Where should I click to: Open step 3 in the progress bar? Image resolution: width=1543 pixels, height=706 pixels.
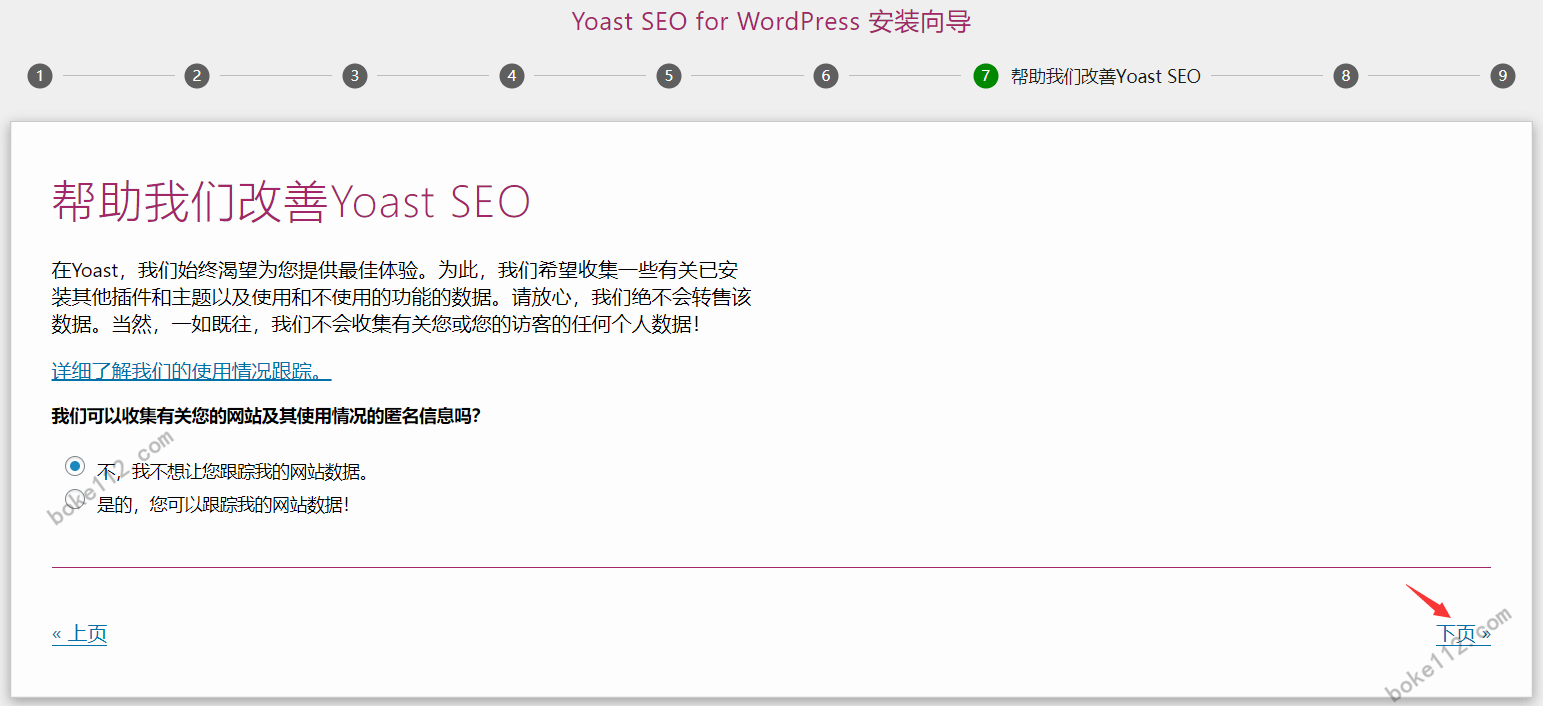354,76
